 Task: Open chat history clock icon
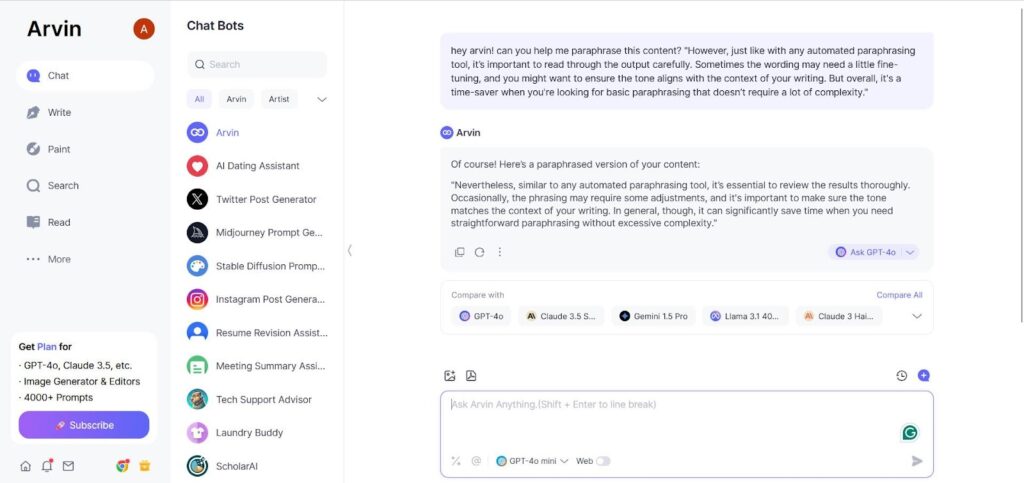tap(901, 375)
